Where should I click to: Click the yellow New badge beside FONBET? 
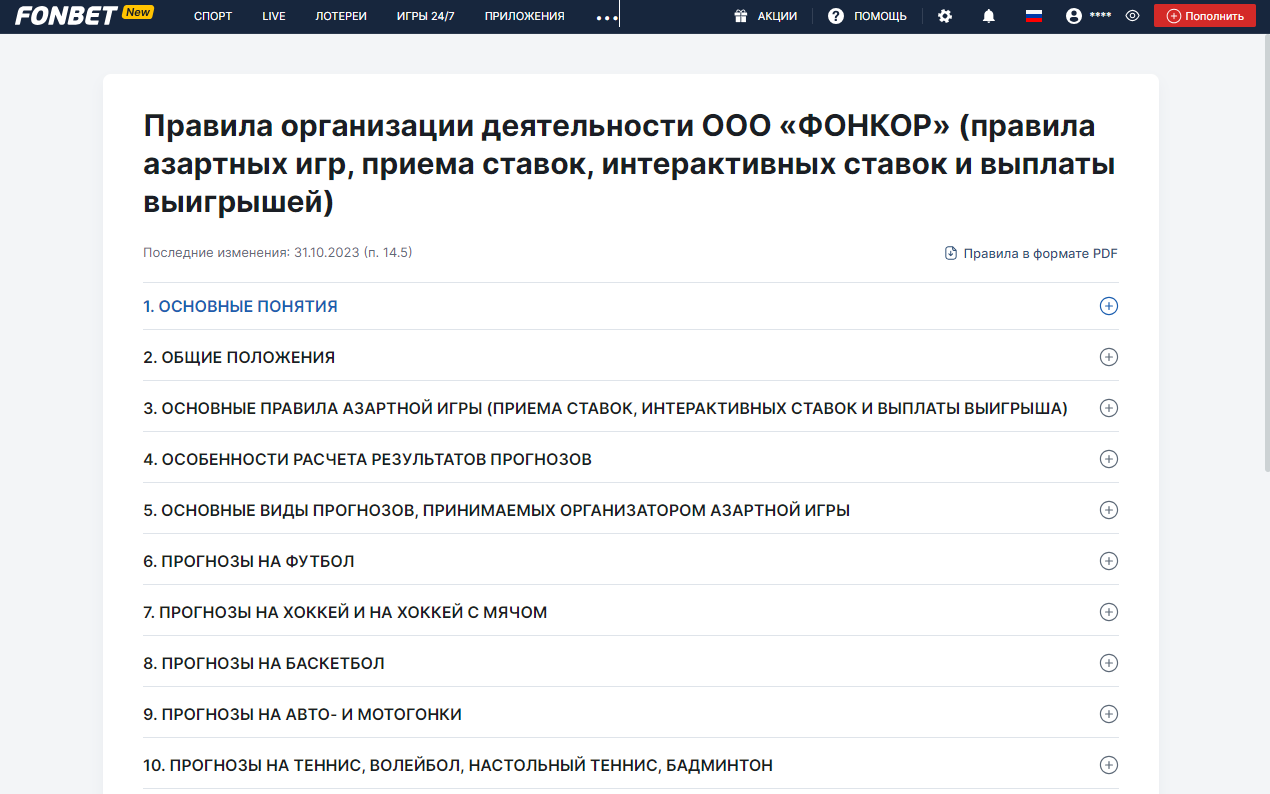(x=137, y=12)
